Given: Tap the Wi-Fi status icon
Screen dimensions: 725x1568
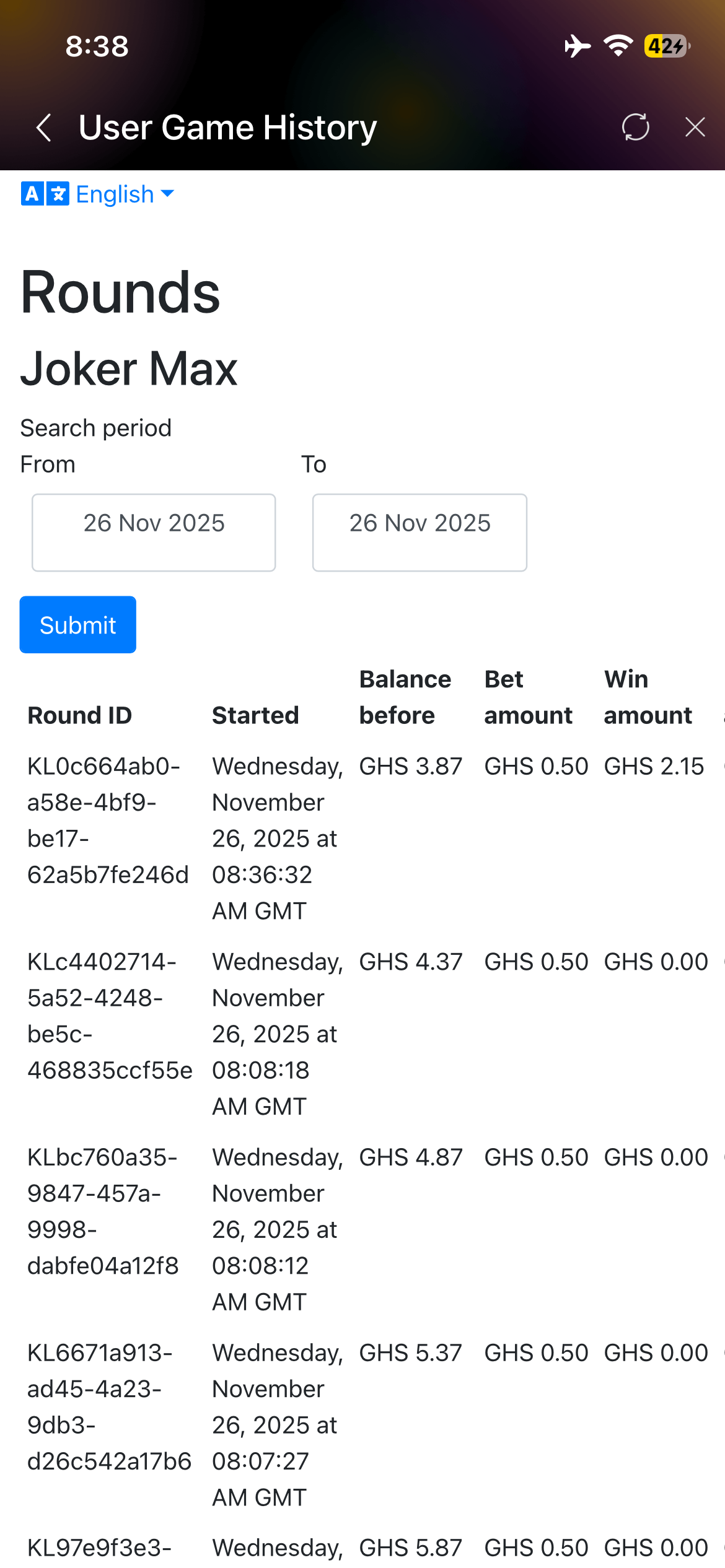Looking at the screenshot, I should (618, 46).
